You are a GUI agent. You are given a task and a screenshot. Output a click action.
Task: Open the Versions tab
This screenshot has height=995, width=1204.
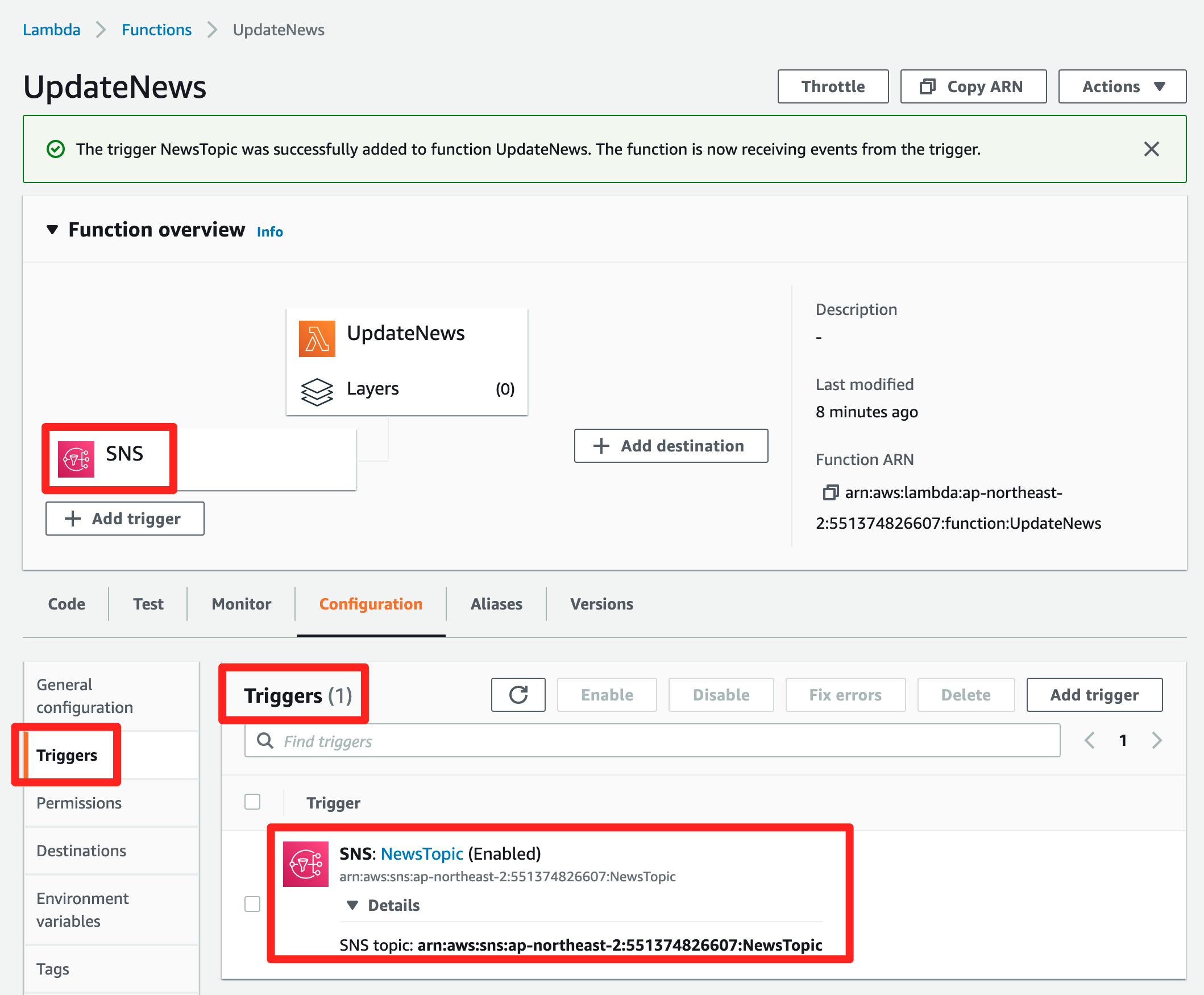(x=601, y=603)
